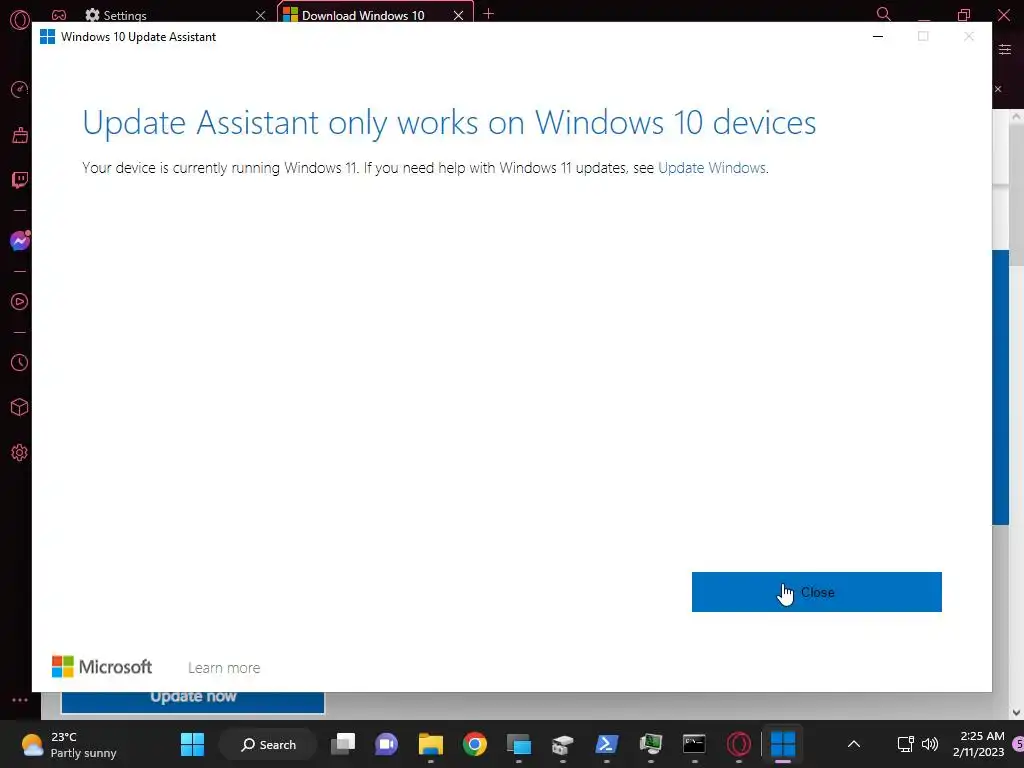Open Opera settings gear in sidebar
This screenshot has height=768, width=1024.
[x=20, y=453]
